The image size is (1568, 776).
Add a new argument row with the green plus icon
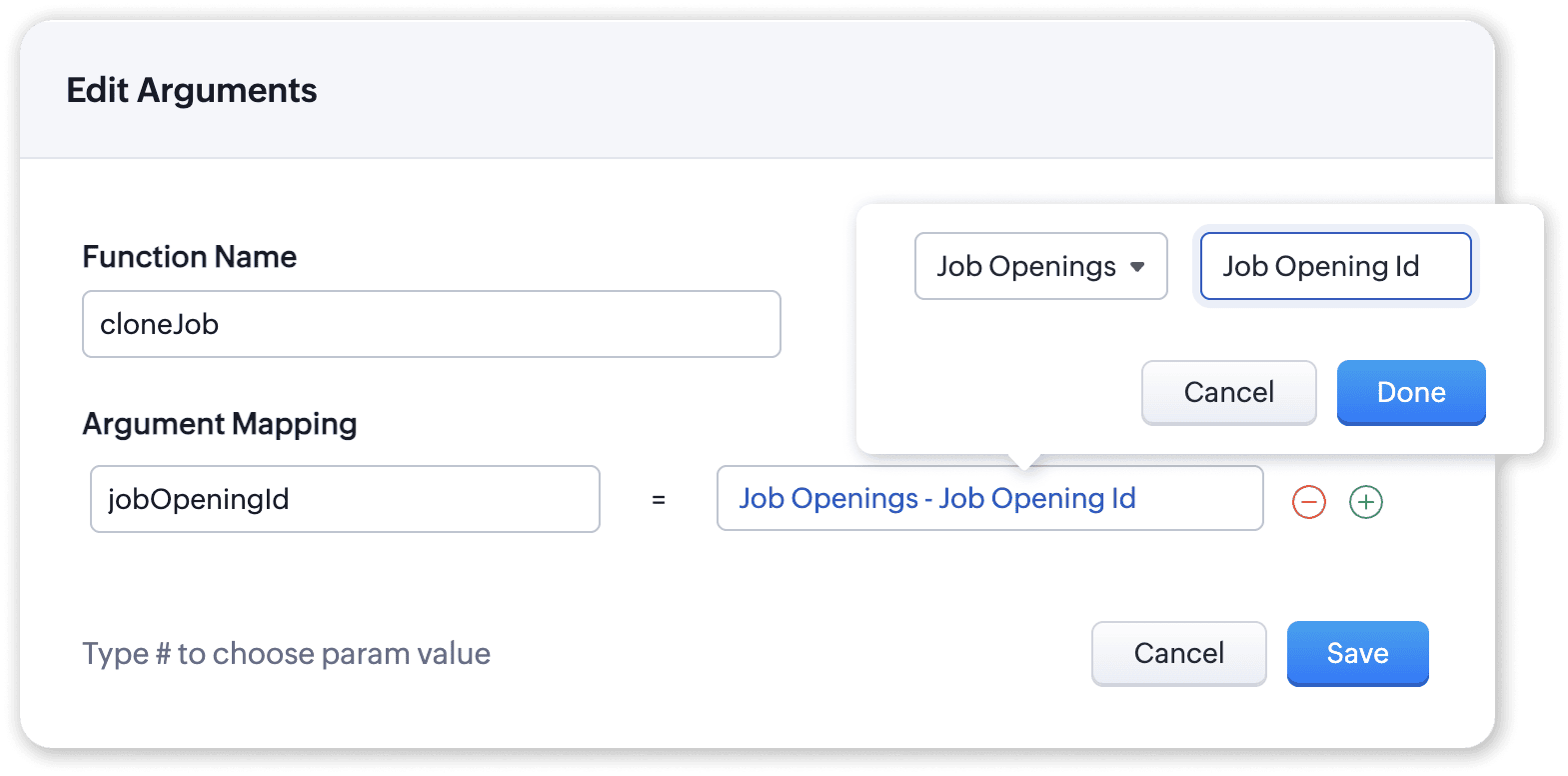[1365, 501]
